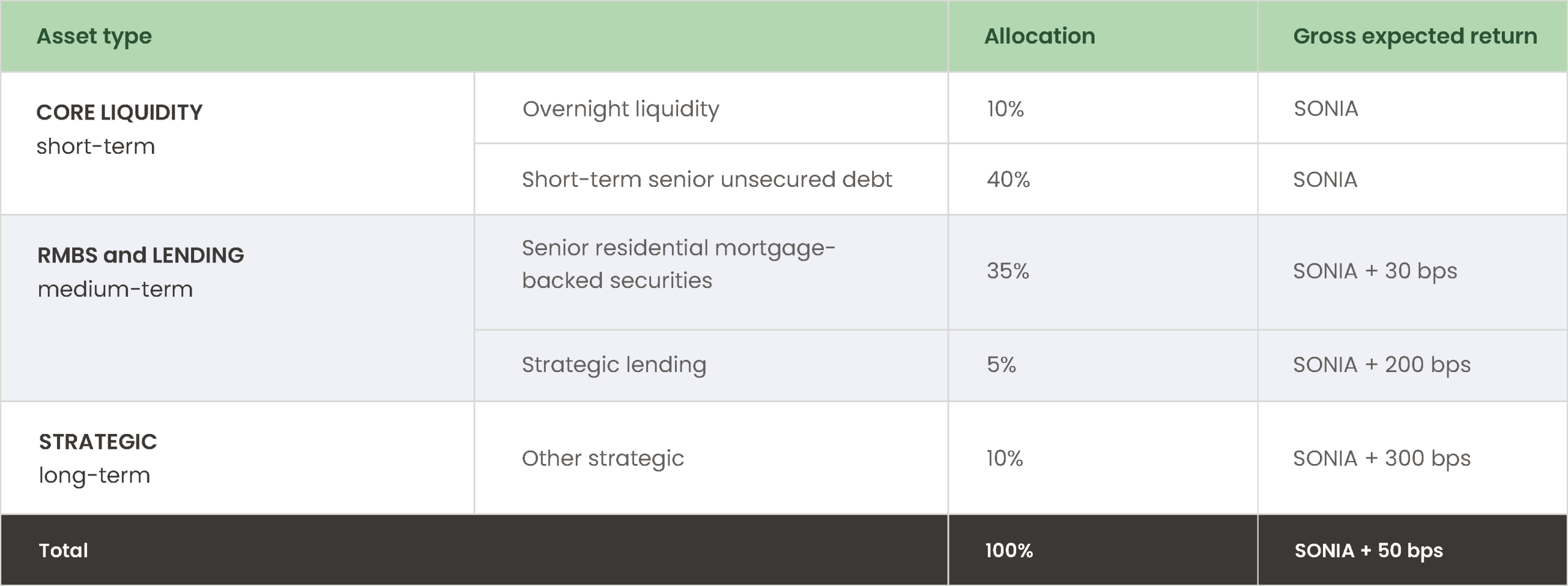Click the SONIA + 30 bps value

(x=1374, y=271)
